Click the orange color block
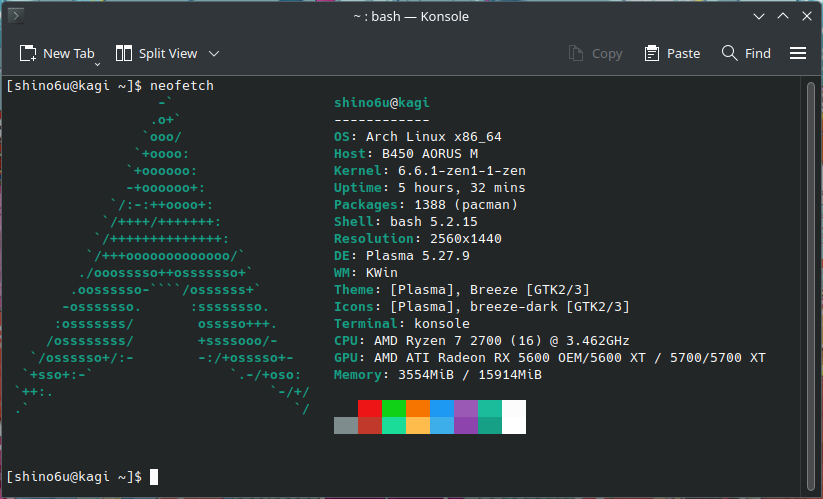 tap(418, 408)
